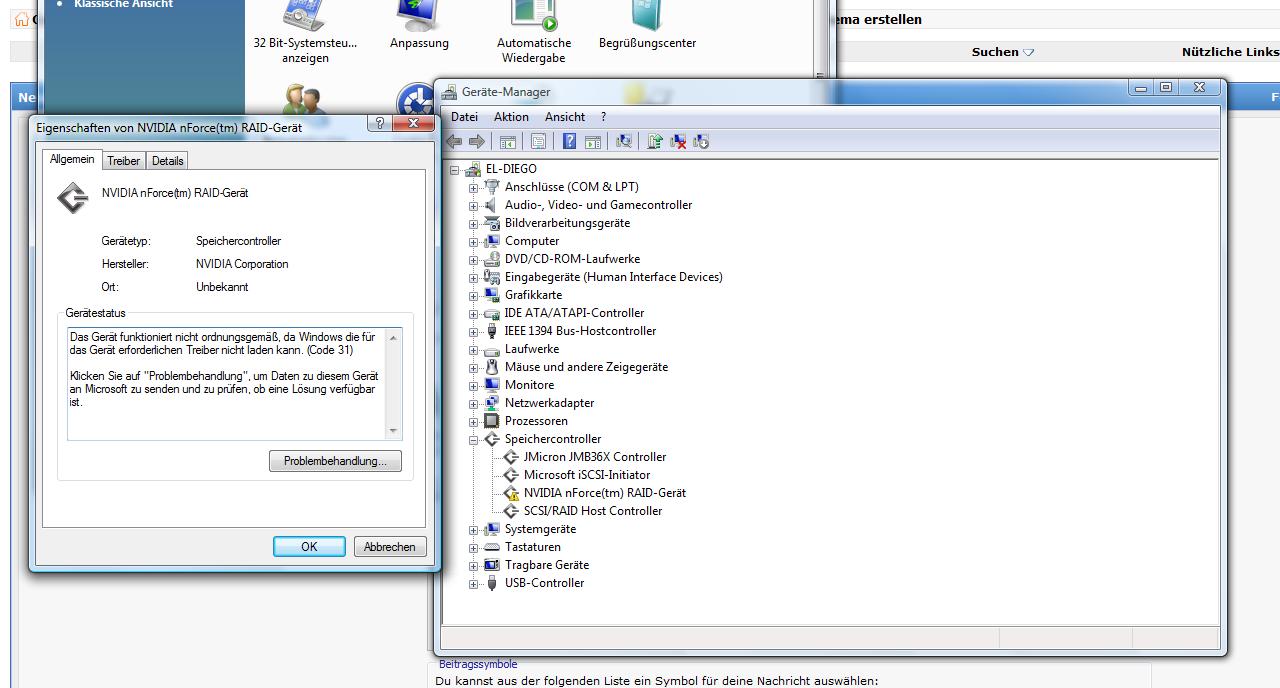Open Automatische Wiedergabe in Control Panel
Image resolution: width=1280 pixels, height=688 pixels.
tap(534, 32)
